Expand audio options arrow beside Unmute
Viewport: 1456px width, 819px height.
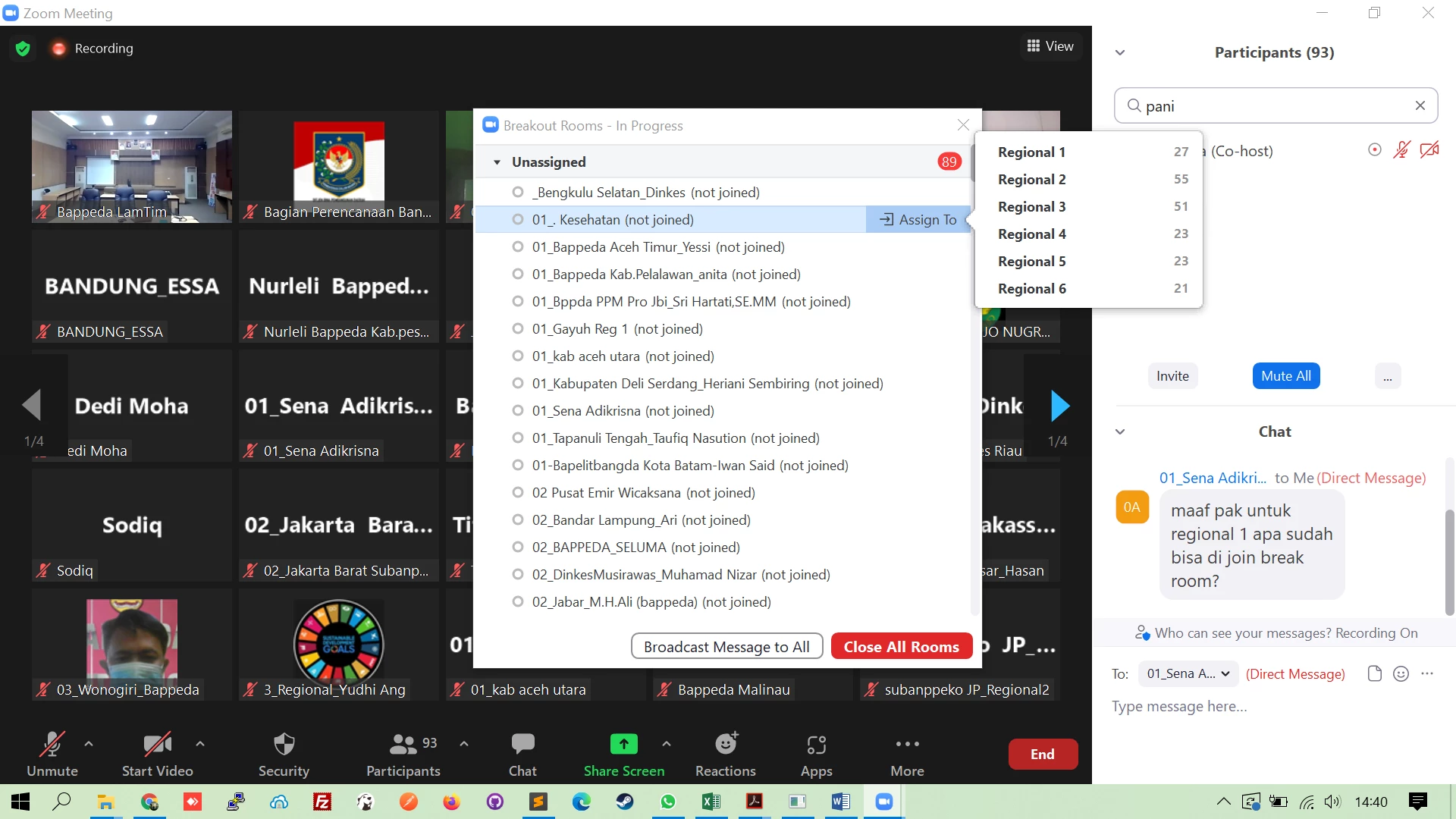[89, 744]
